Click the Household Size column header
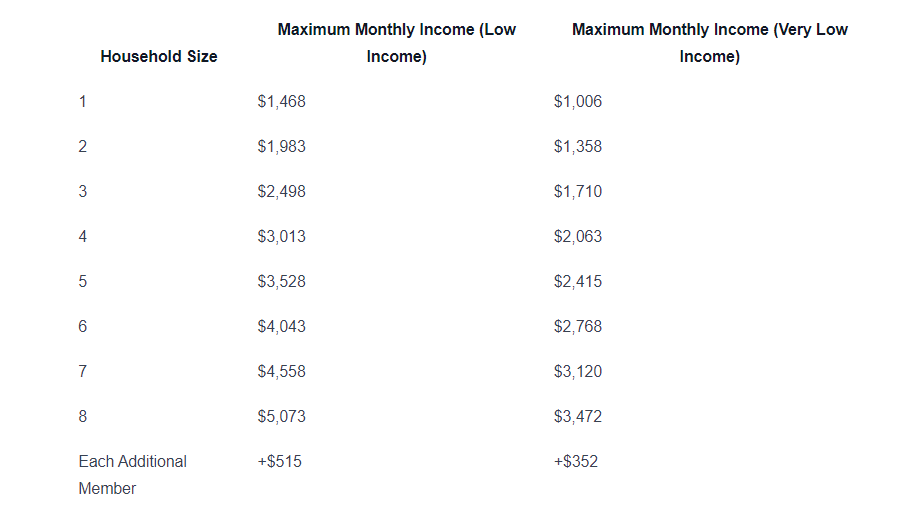The height and width of the screenshot is (512, 910). [x=158, y=56]
